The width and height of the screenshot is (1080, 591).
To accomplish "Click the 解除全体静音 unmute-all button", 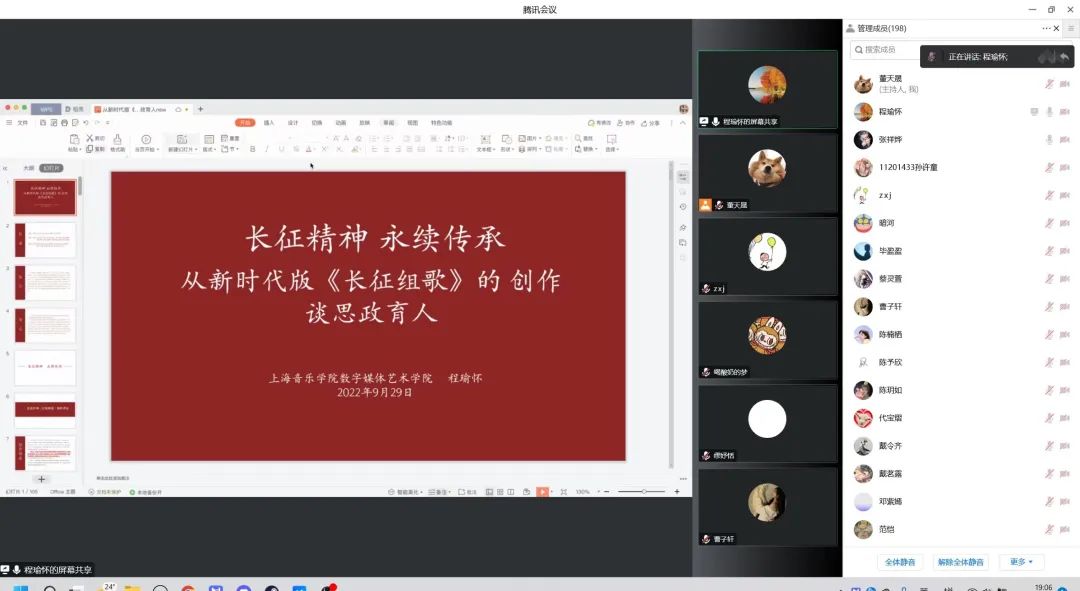I will click(x=960, y=562).
